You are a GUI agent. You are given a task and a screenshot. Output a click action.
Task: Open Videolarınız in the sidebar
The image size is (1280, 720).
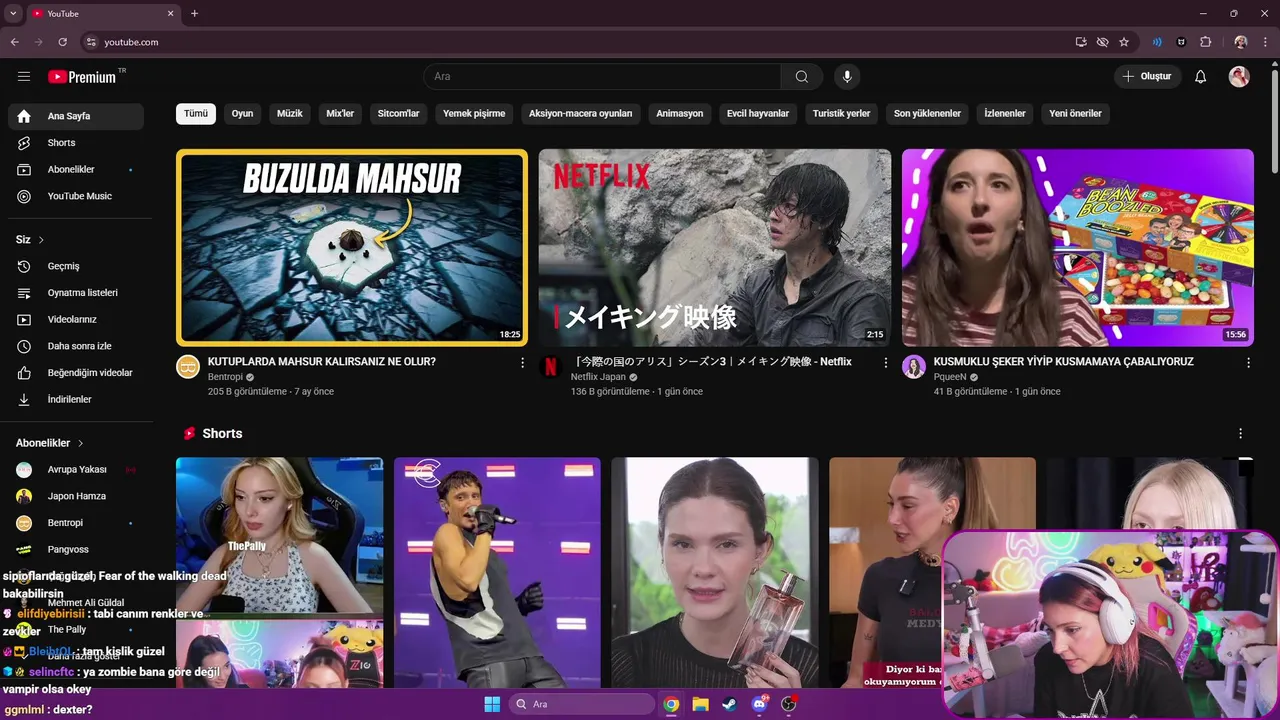pos(76,319)
